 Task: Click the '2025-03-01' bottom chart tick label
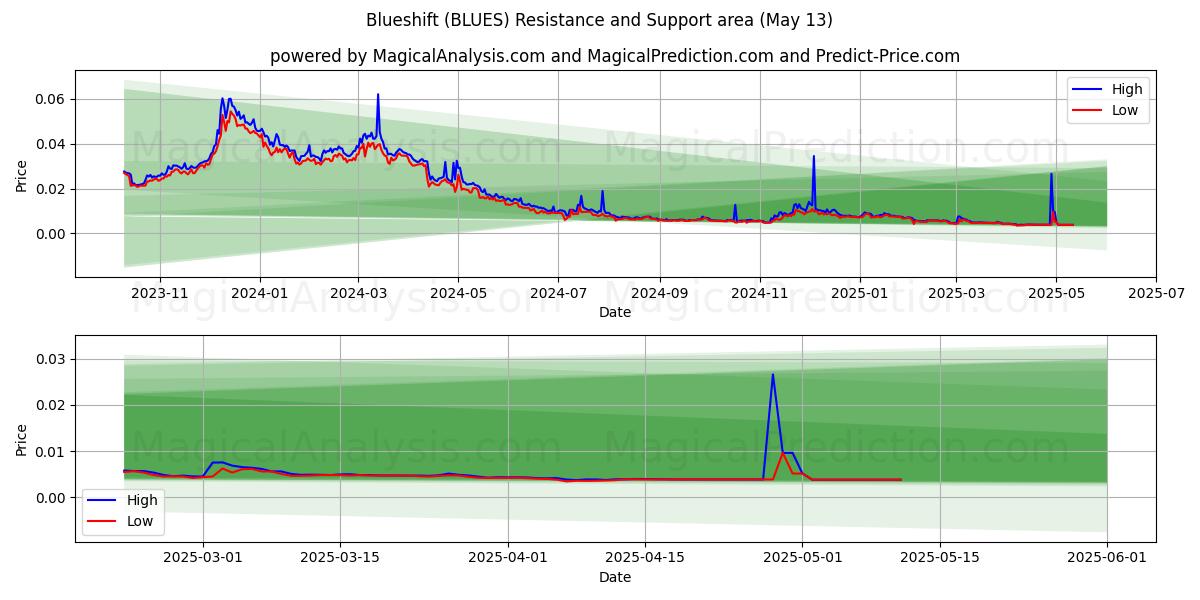click(x=204, y=558)
